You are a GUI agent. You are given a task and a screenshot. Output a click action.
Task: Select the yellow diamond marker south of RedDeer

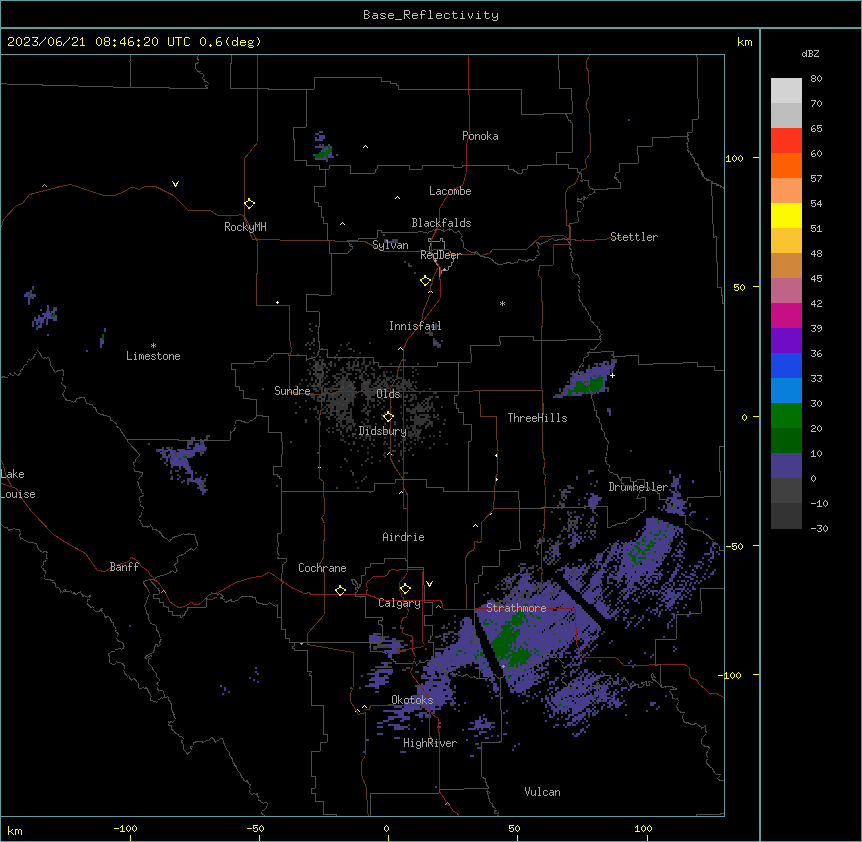tap(426, 281)
